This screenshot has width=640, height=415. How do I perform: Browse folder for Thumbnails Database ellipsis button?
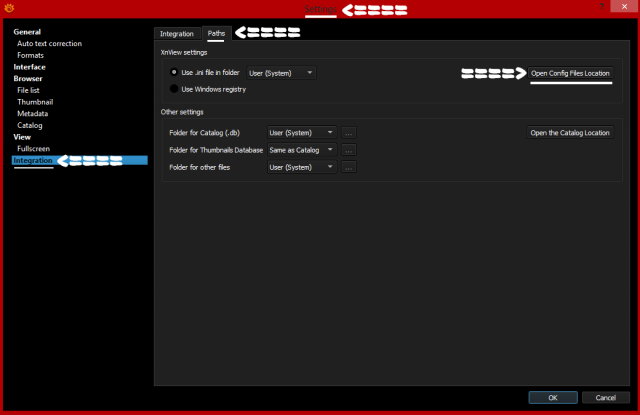pos(349,150)
